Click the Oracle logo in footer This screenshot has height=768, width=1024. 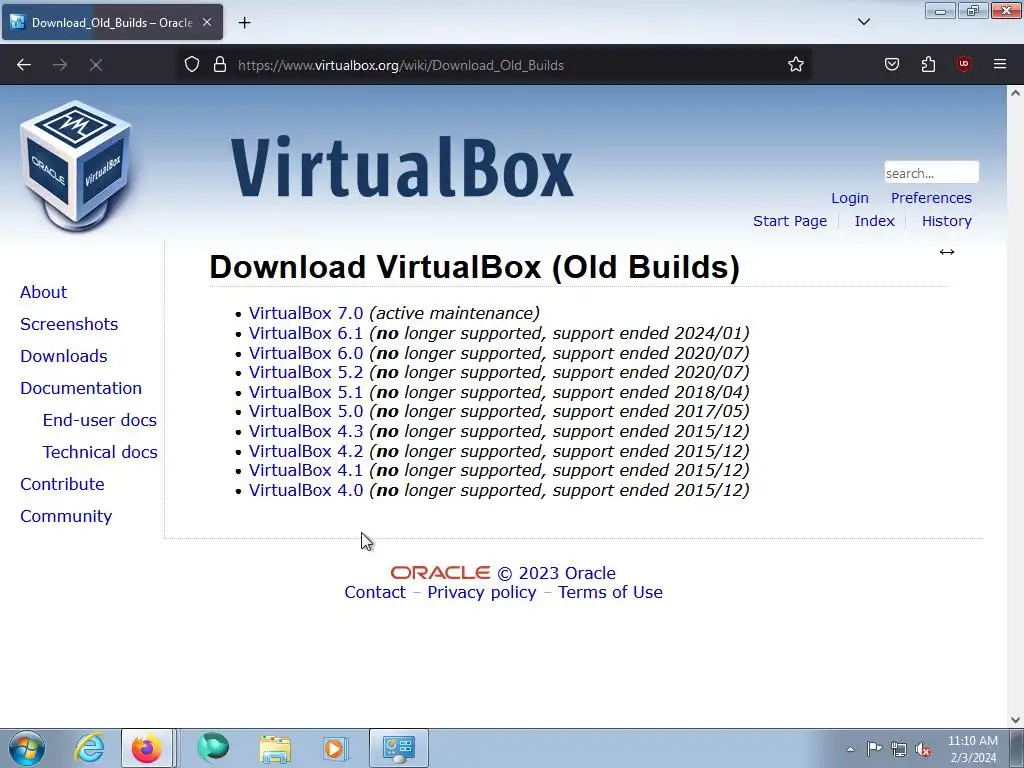coord(440,573)
